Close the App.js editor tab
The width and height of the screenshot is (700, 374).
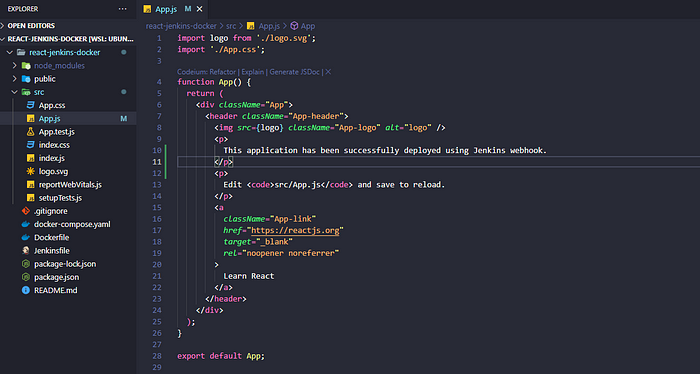tap(200, 9)
